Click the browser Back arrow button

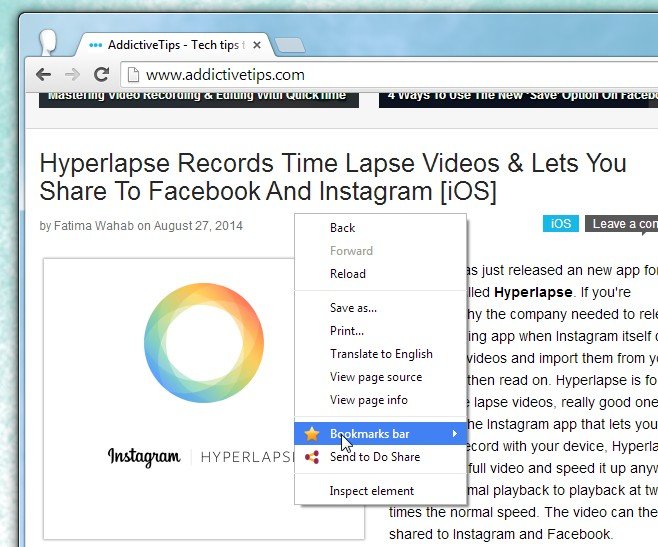44,75
